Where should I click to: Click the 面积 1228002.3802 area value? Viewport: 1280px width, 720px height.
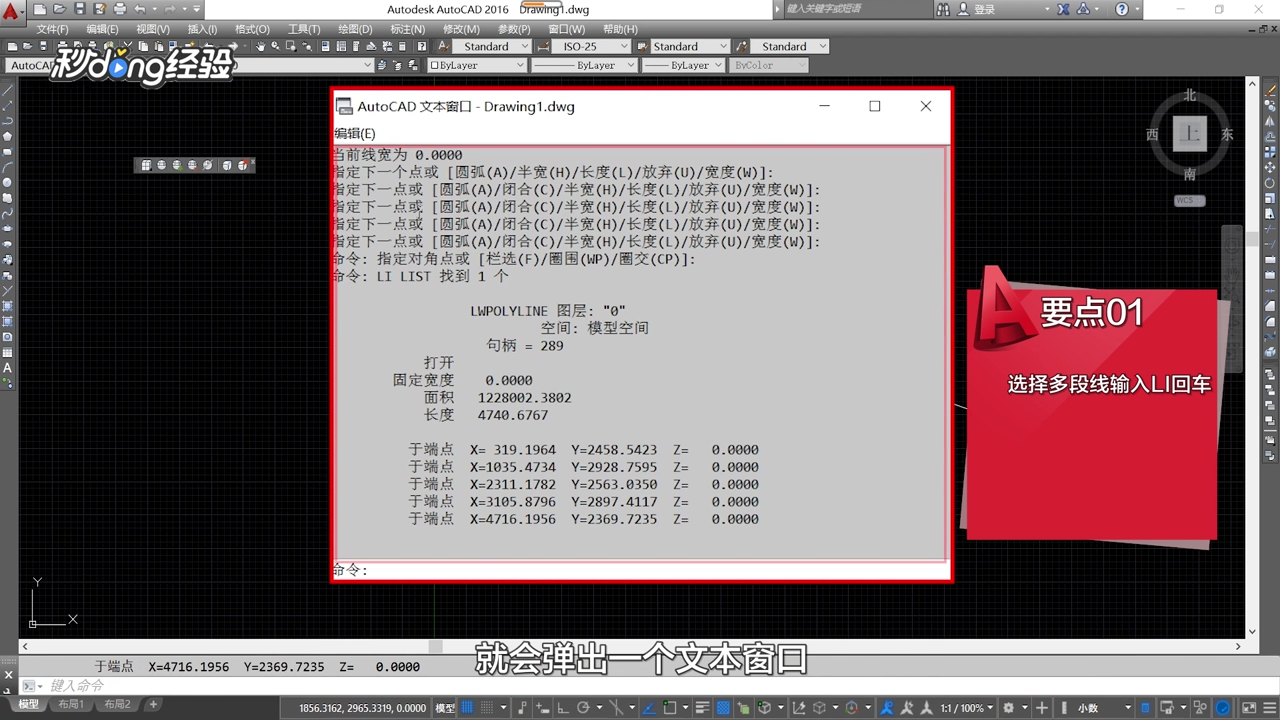[x=524, y=398]
